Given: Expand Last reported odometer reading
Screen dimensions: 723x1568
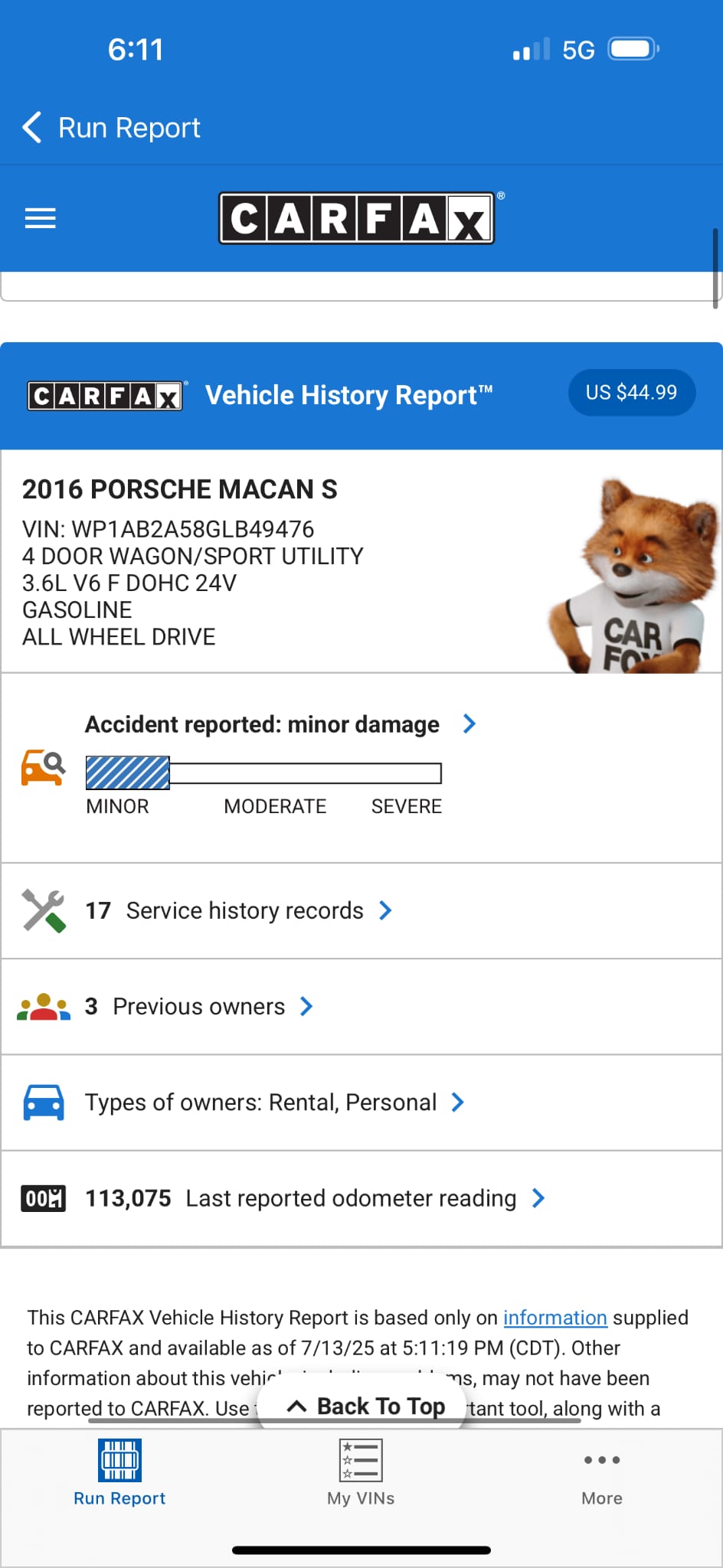Looking at the screenshot, I should 538,1198.
